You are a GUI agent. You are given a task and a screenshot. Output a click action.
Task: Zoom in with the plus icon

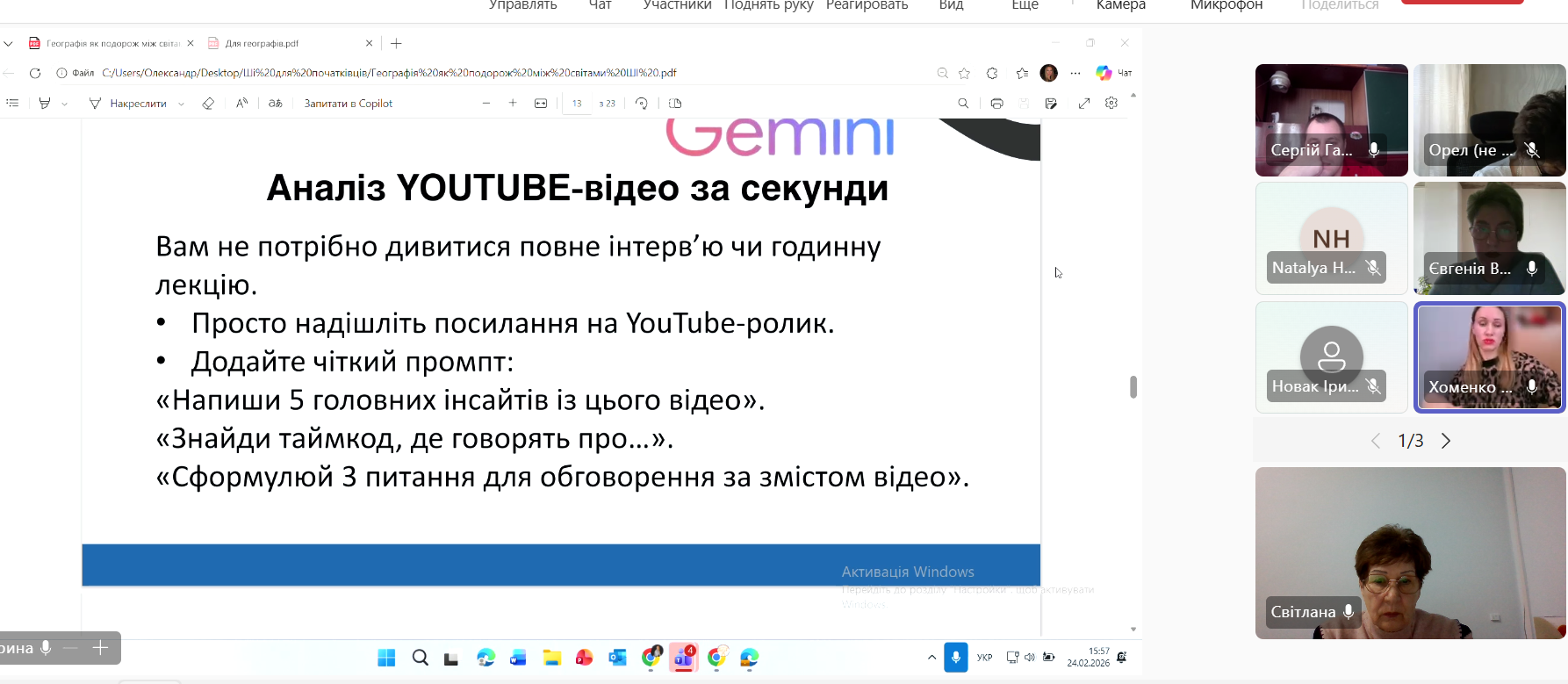pos(513,104)
